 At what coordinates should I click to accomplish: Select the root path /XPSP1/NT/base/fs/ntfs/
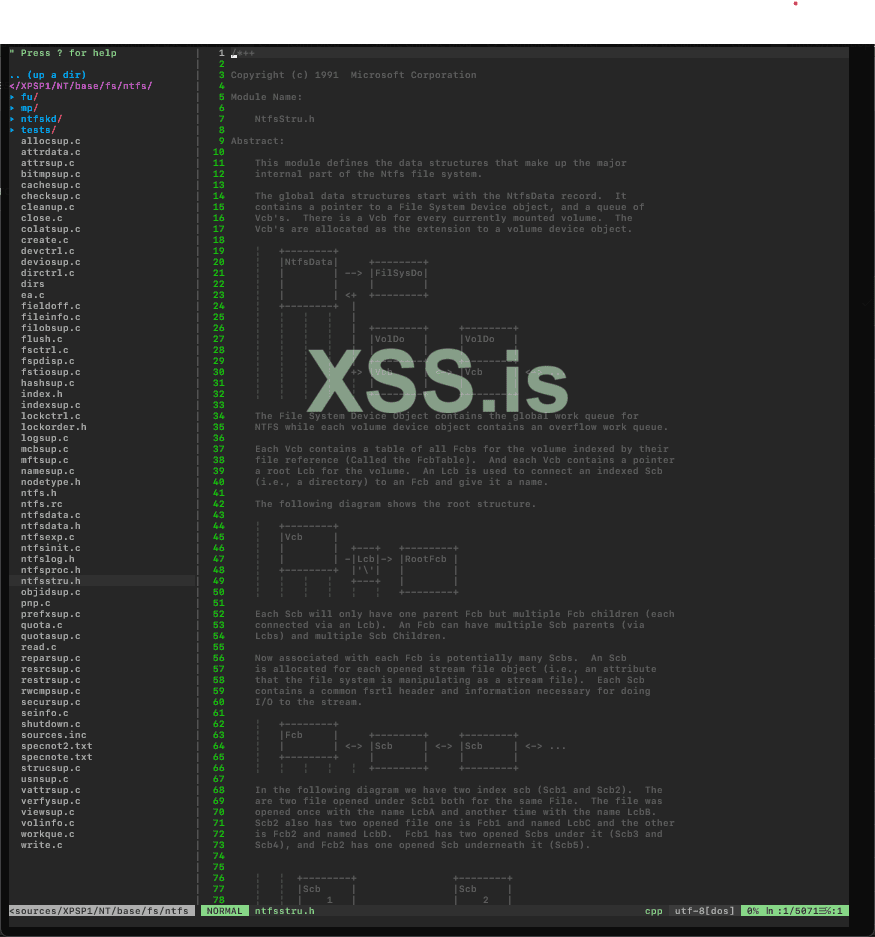81,86
